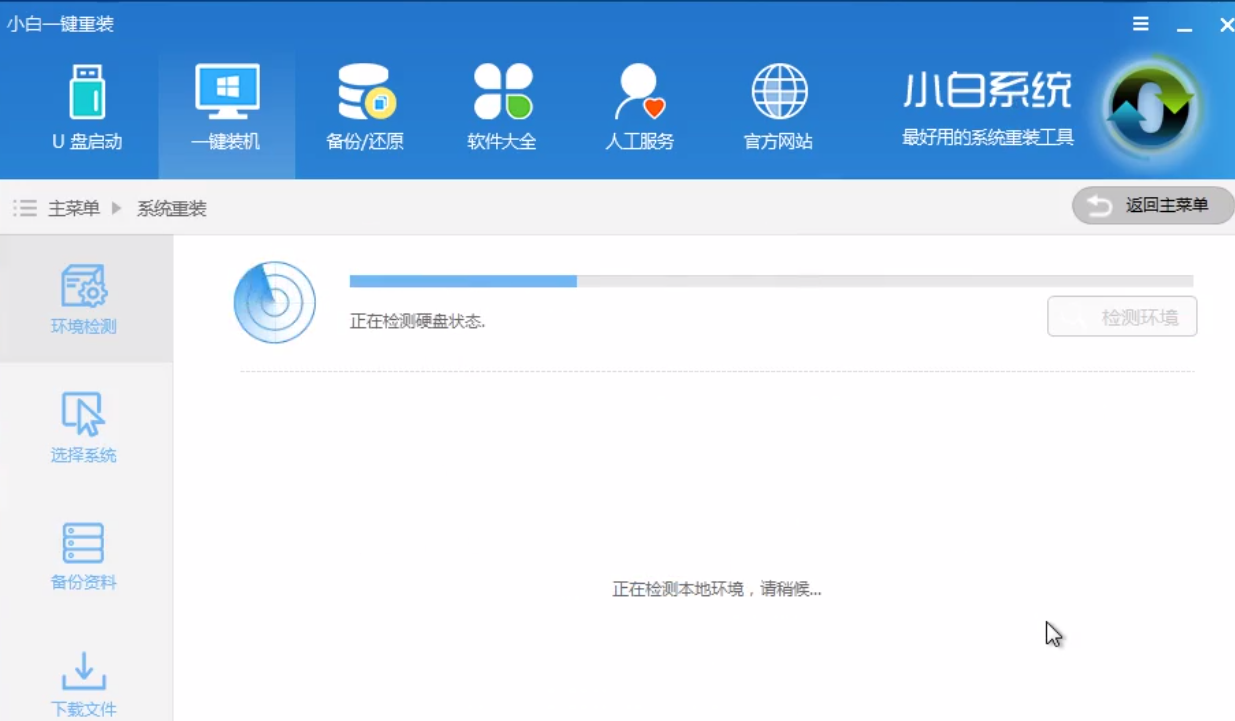Select the U盘启动 USB boot icon

[x=86, y=105]
